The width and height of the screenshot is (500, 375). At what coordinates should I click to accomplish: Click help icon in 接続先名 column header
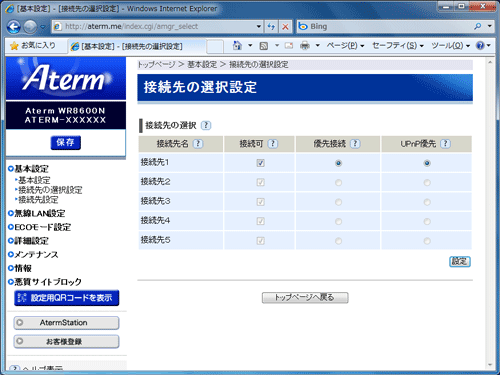(198, 144)
